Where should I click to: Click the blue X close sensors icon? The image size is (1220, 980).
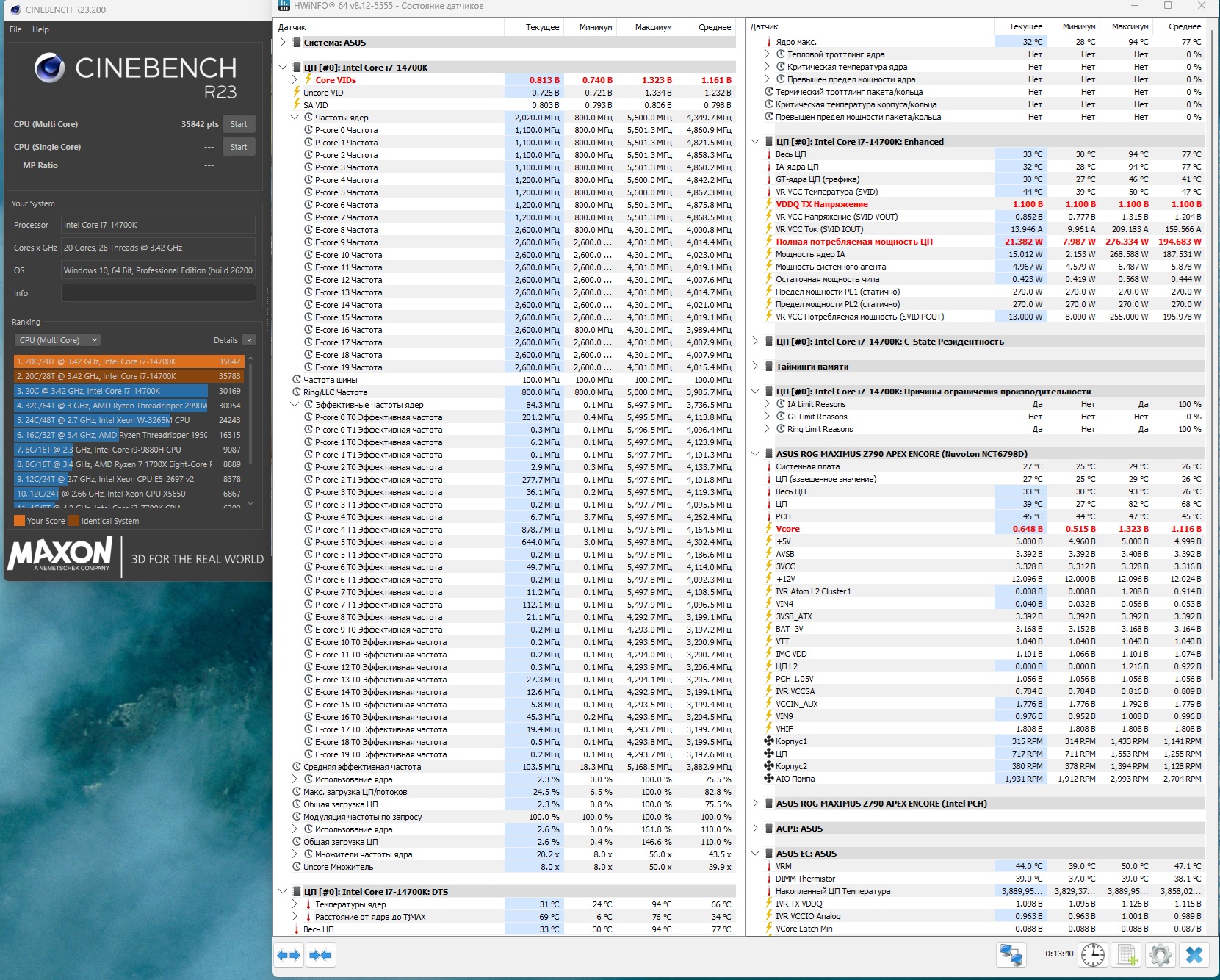1194,955
